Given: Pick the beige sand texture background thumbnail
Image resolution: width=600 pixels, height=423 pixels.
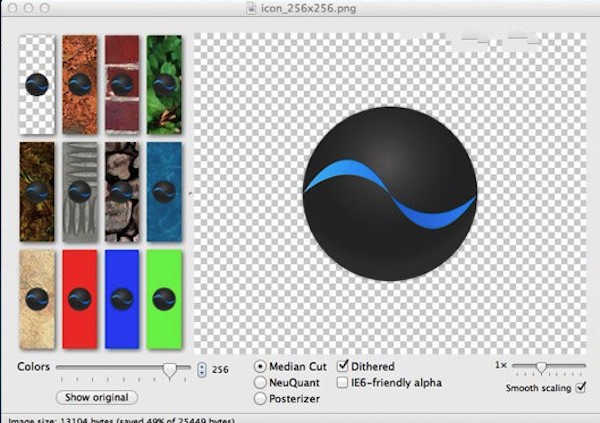Looking at the screenshot, I should [x=37, y=299].
